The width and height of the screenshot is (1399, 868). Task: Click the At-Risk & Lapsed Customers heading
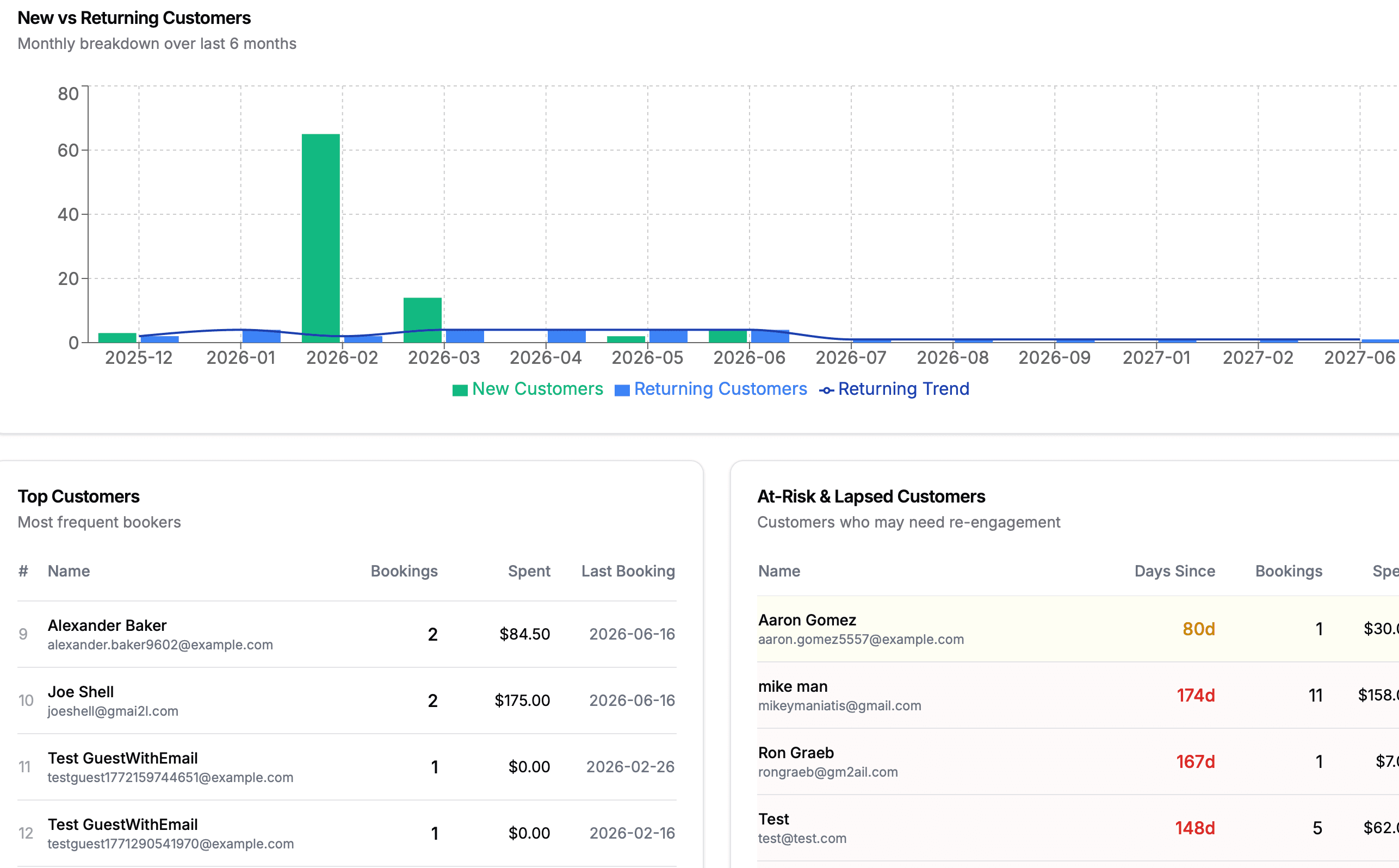(x=871, y=497)
